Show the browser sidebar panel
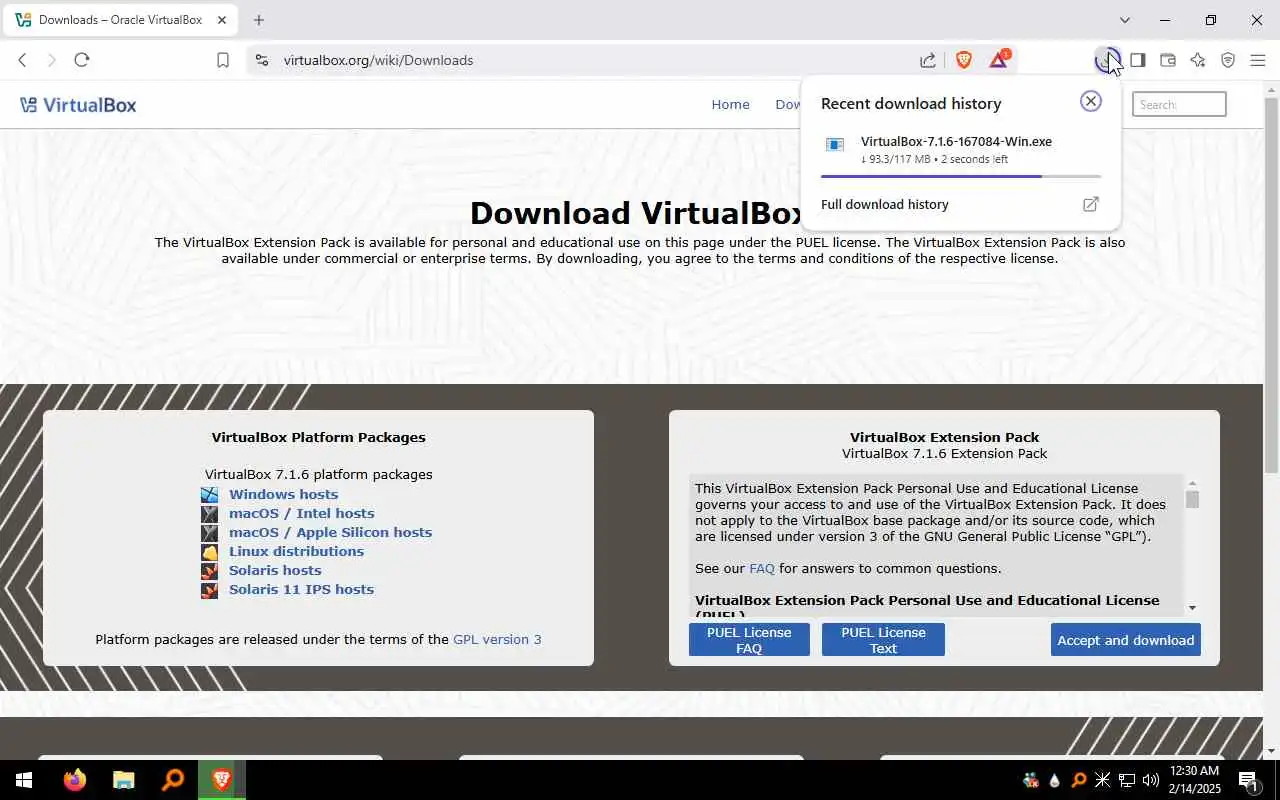The height and width of the screenshot is (800, 1280). (x=1137, y=60)
